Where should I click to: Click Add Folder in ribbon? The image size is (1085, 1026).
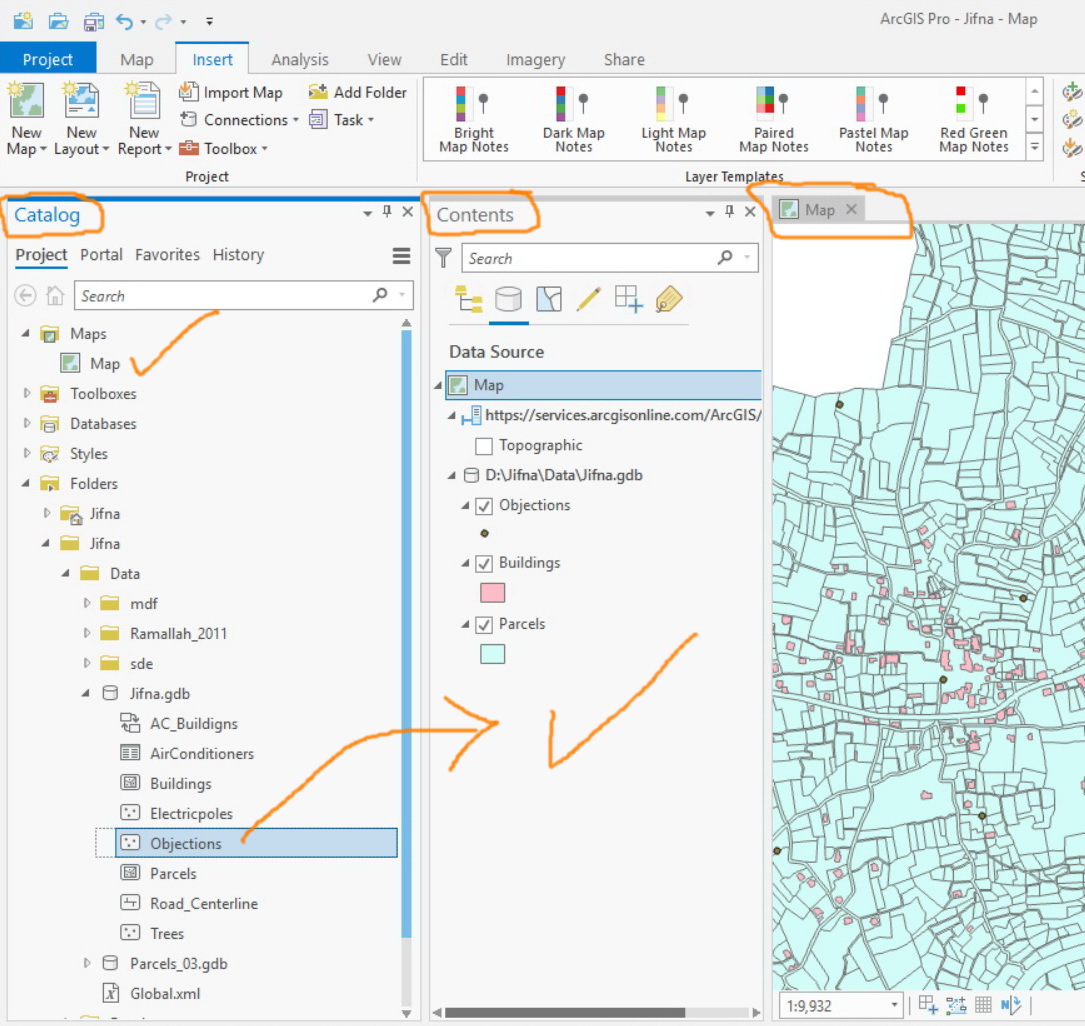tap(357, 92)
